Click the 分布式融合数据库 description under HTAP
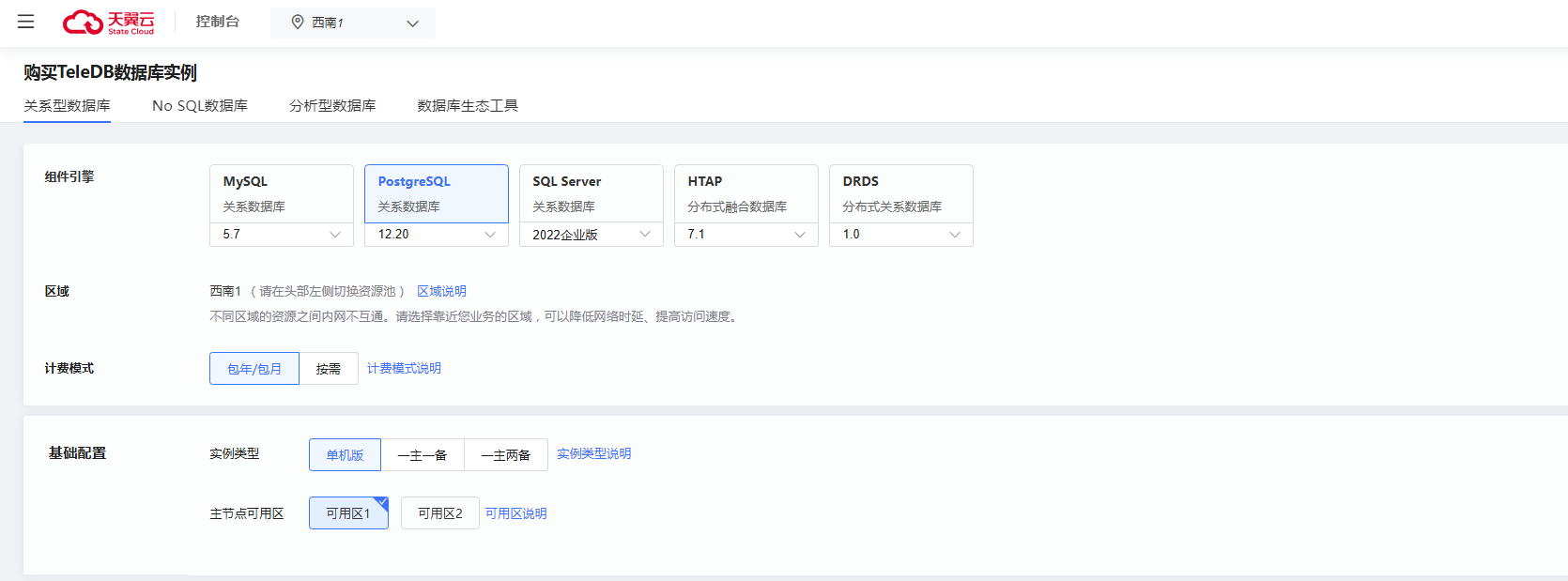 pyautogui.click(x=737, y=206)
